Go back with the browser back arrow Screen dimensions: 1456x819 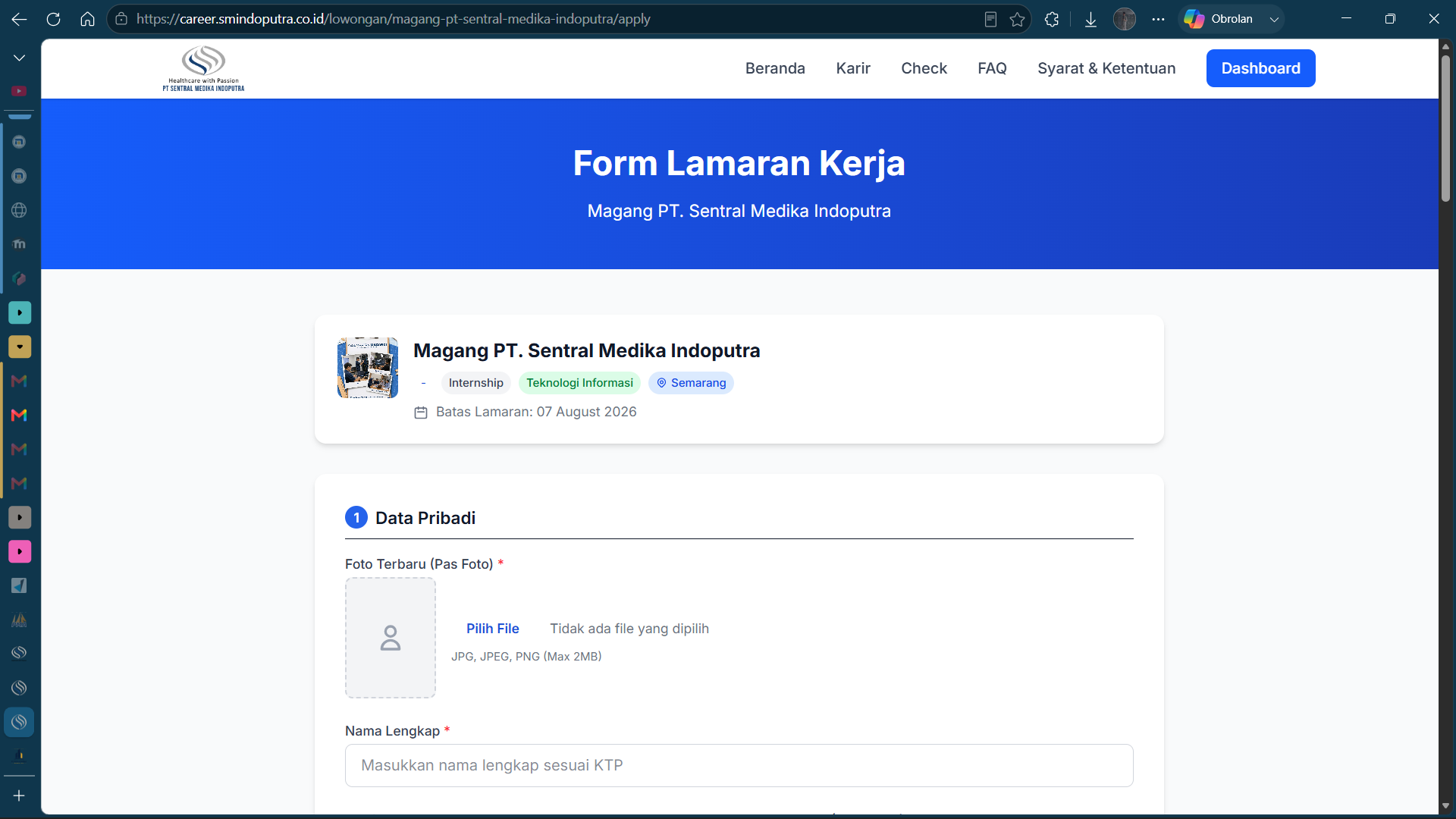coord(19,19)
